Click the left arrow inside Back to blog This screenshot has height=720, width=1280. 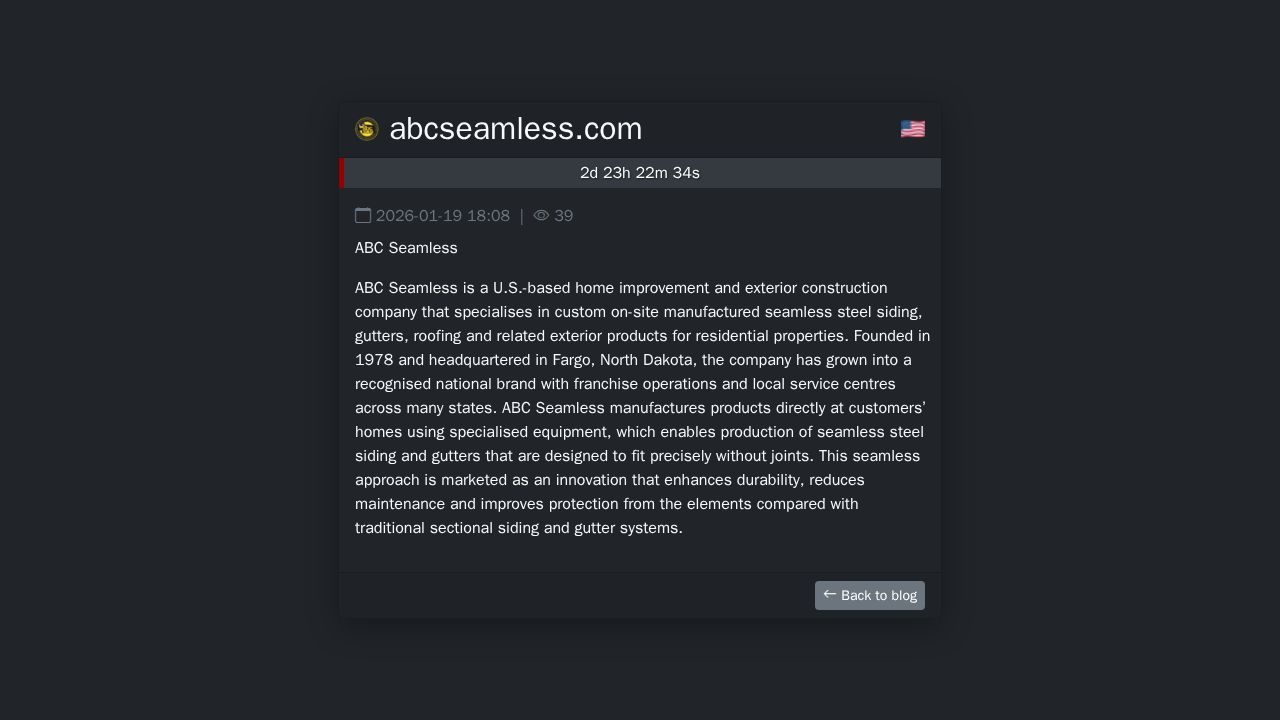[830, 595]
